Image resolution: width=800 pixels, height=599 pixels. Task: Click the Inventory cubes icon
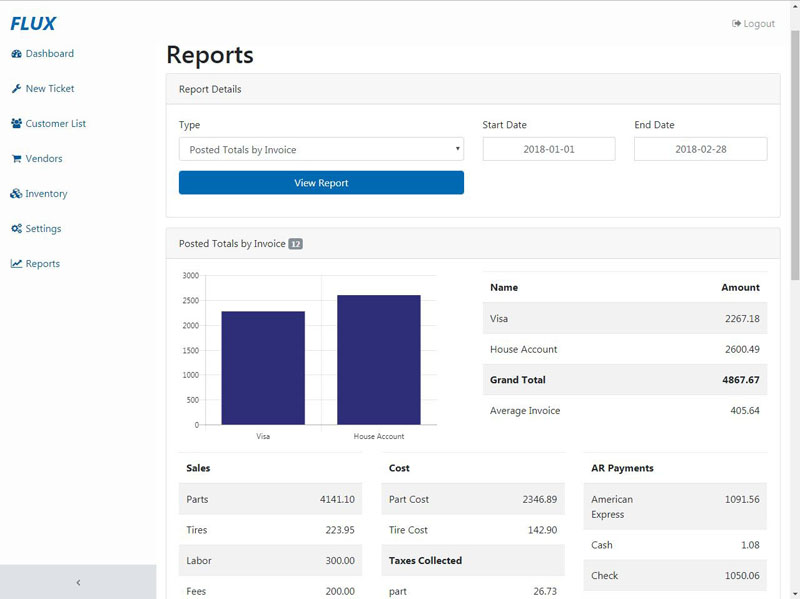(16, 194)
